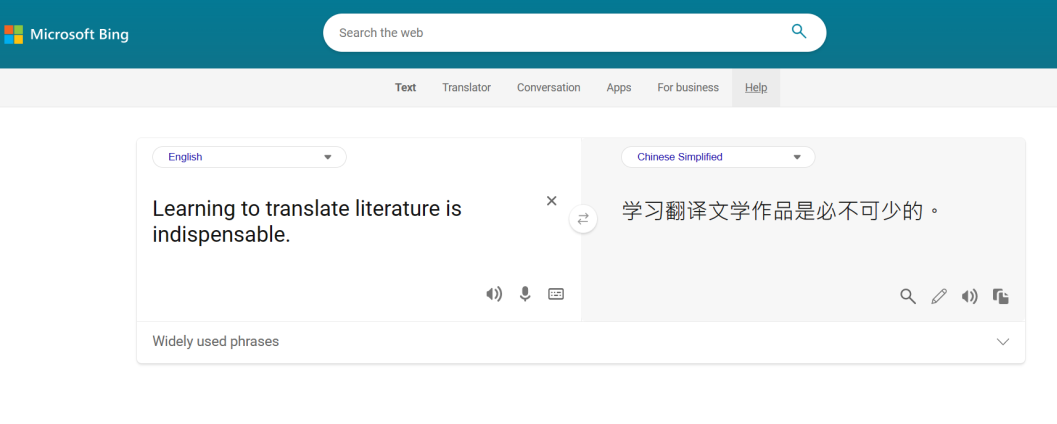
Task: Open the Apps tab
Action: [619, 88]
